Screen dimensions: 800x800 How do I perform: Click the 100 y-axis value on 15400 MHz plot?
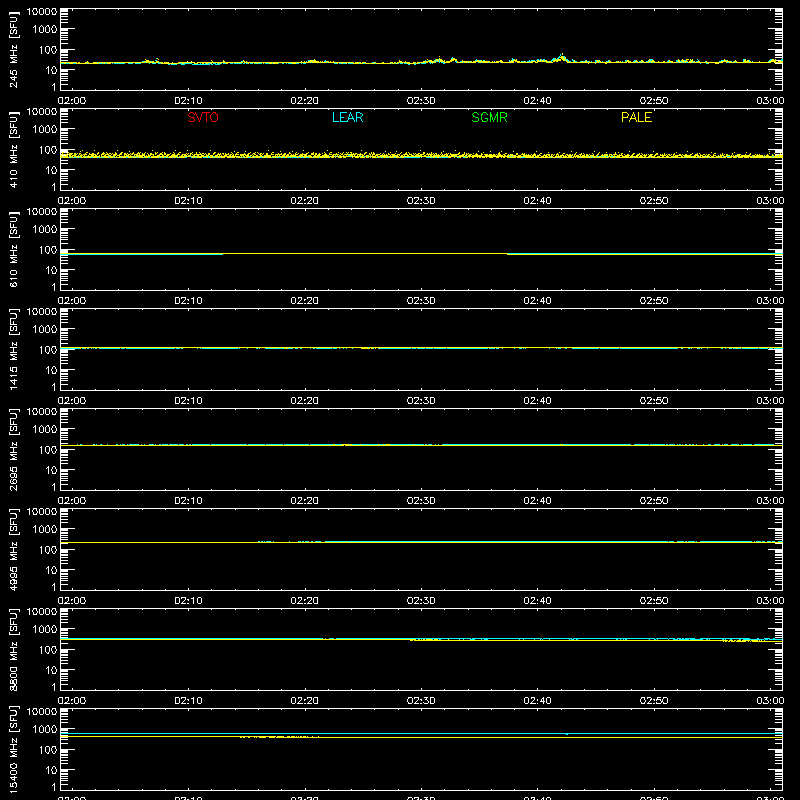48,750
